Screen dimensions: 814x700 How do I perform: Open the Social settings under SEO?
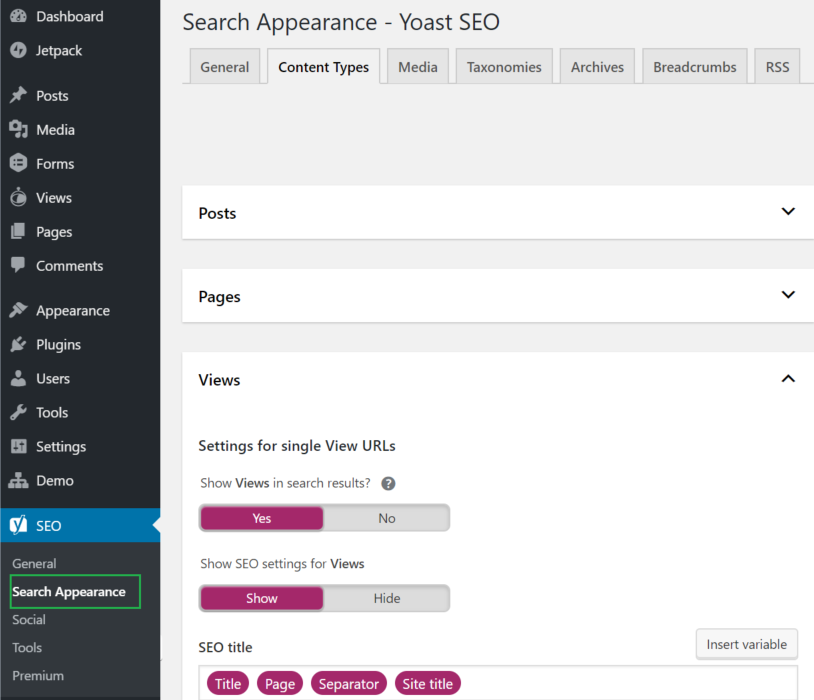[28, 619]
